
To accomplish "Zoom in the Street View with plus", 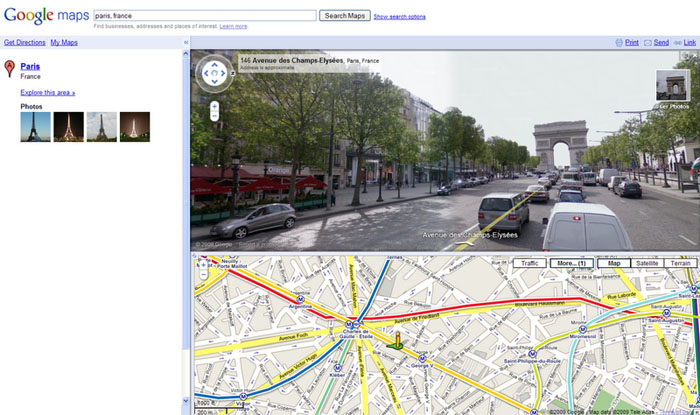I will coord(214,106).
